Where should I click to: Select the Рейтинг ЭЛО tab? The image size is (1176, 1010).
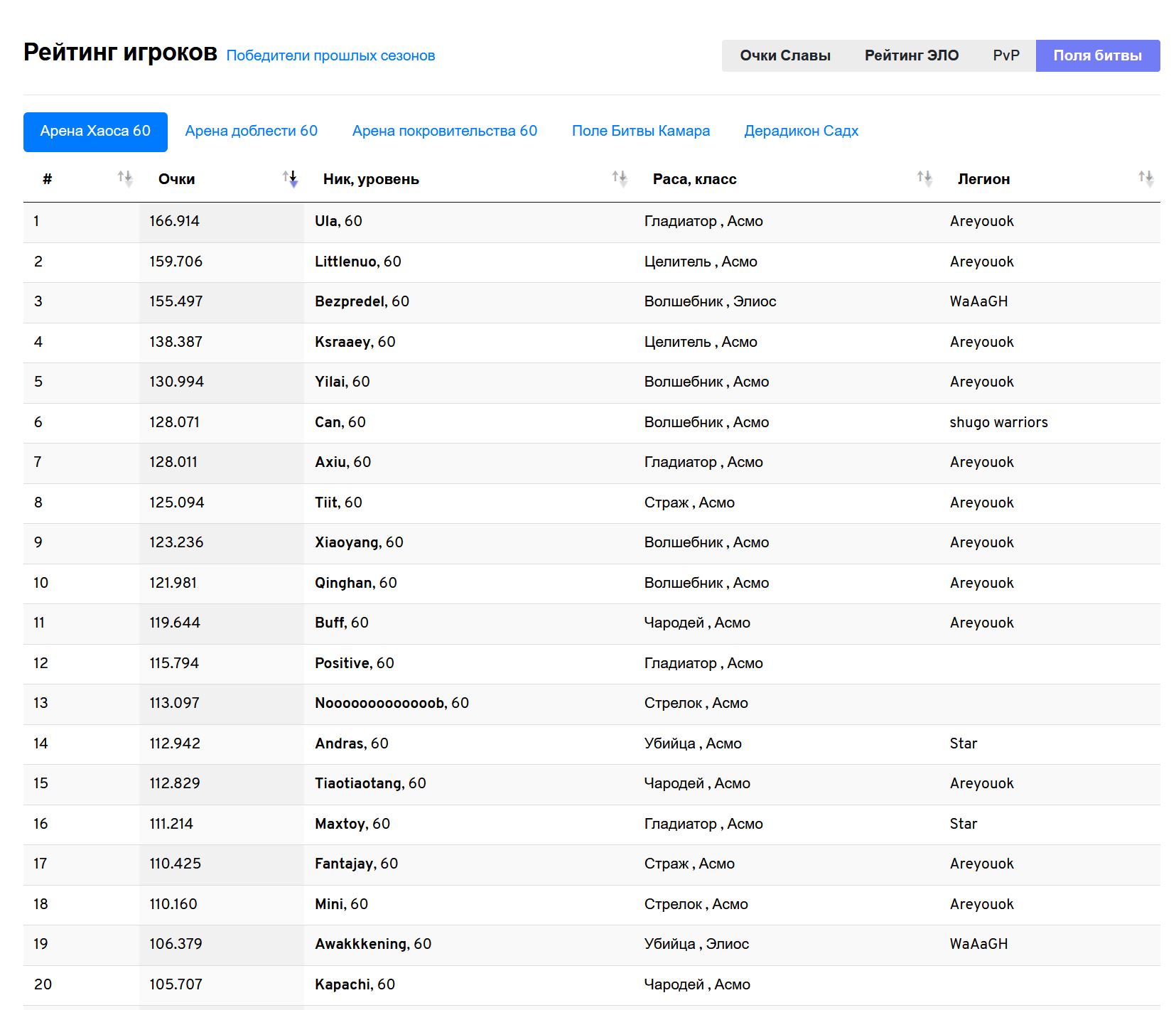(x=911, y=55)
